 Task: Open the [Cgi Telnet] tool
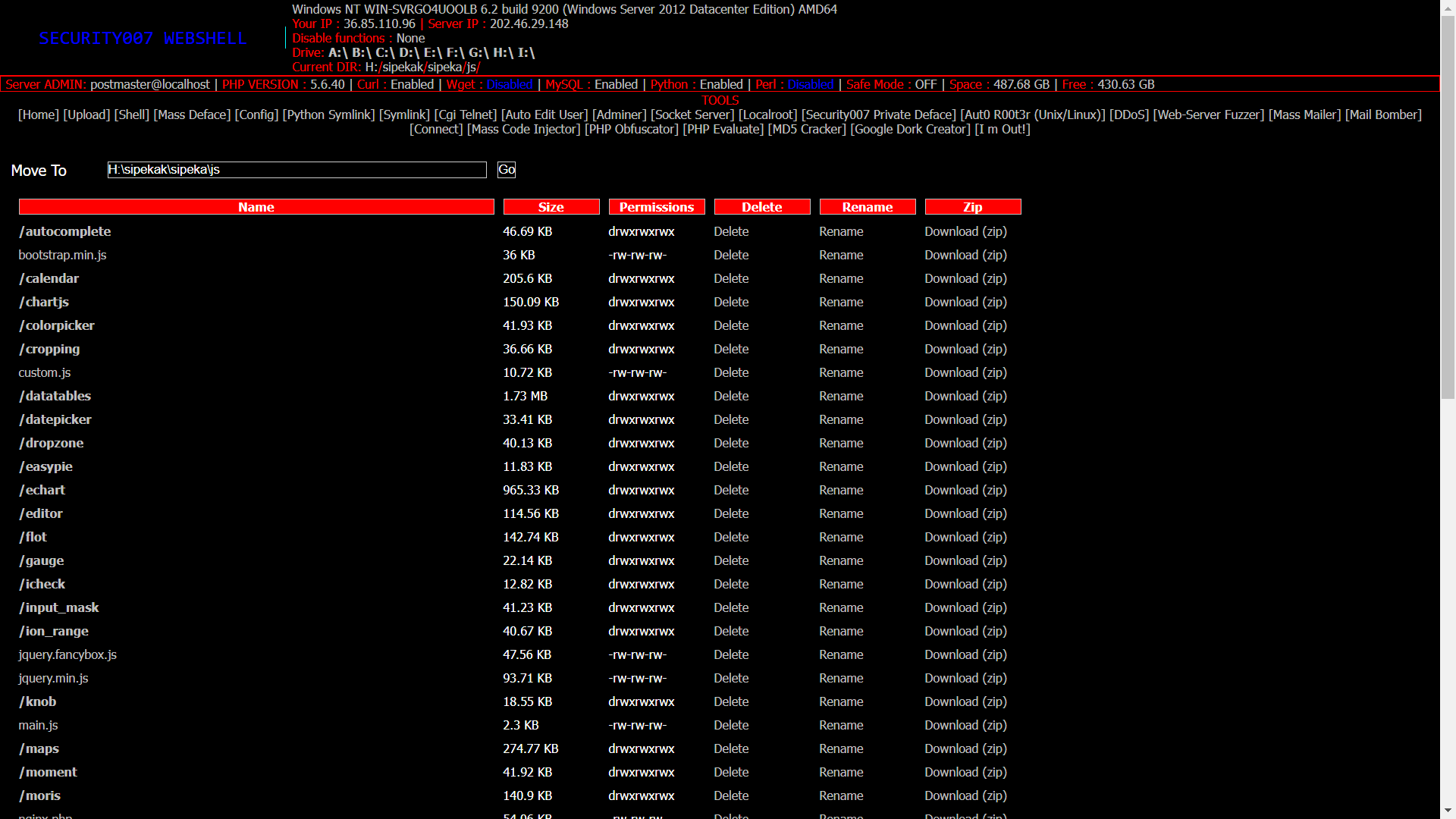(x=465, y=115)
